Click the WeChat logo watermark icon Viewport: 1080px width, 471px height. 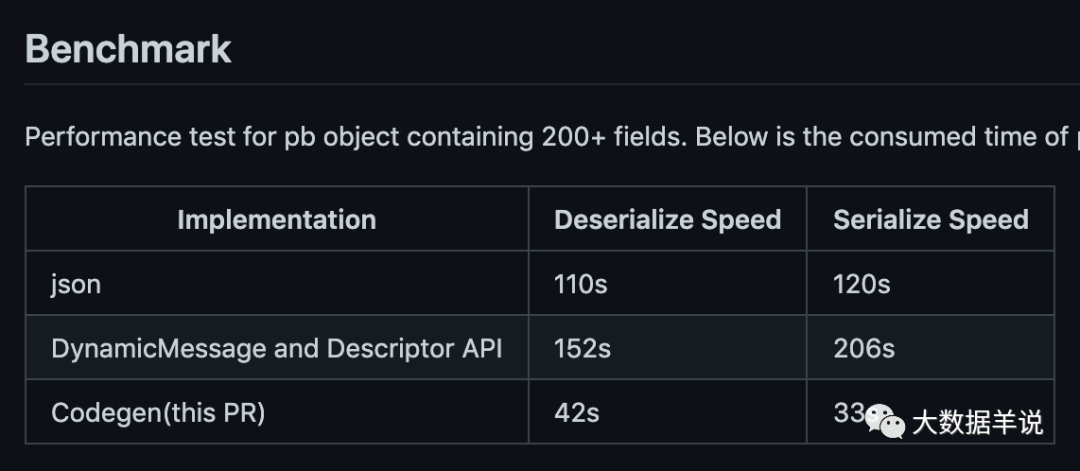point(885,421)
